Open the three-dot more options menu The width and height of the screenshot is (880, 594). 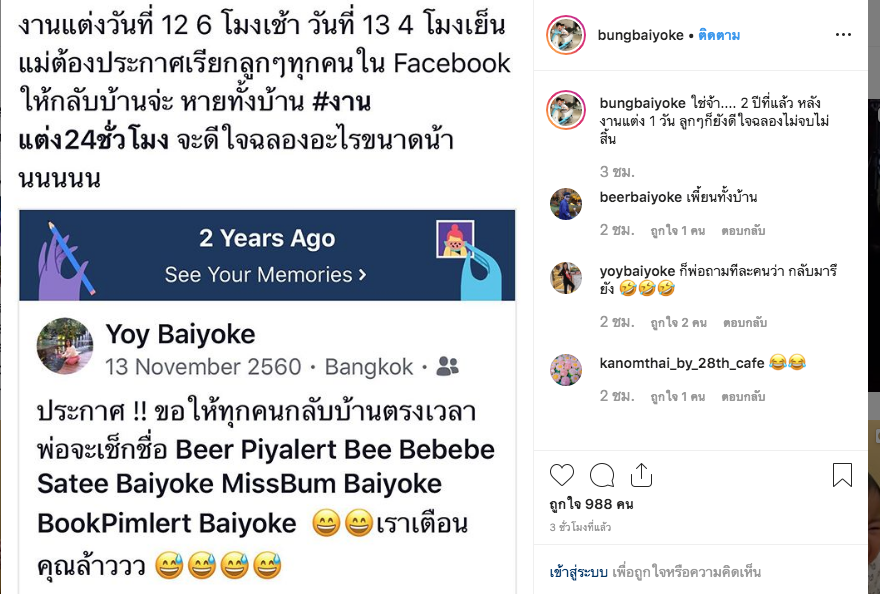point(843,35)
